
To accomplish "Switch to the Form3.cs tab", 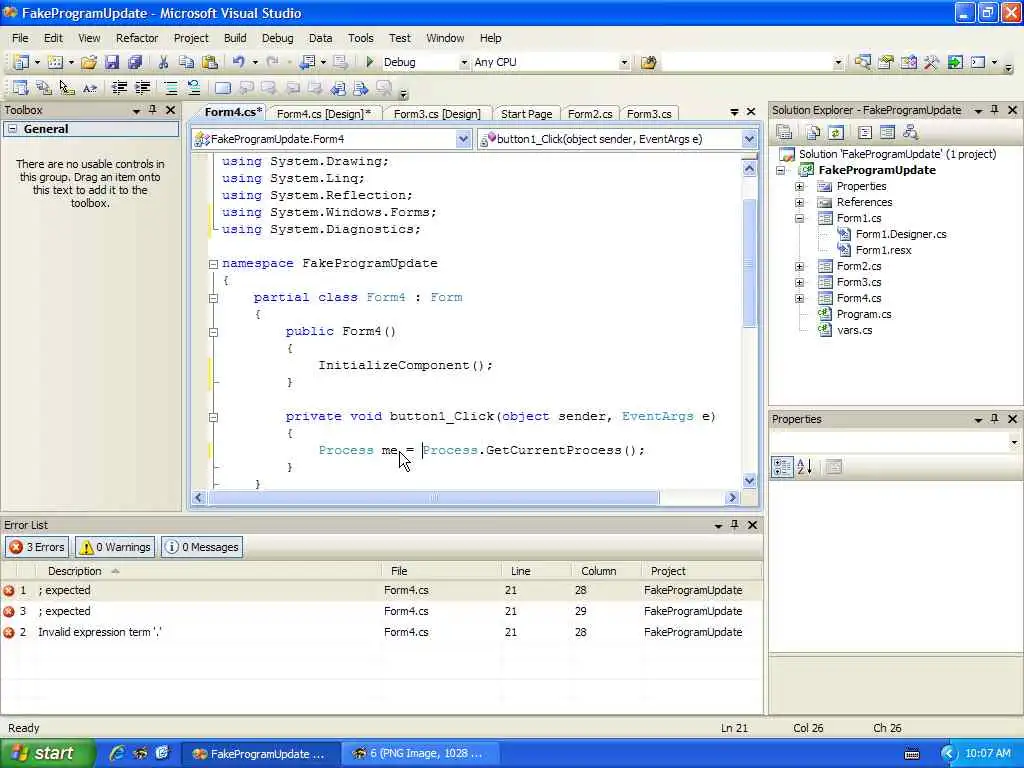I will click(x=649, y=114).
